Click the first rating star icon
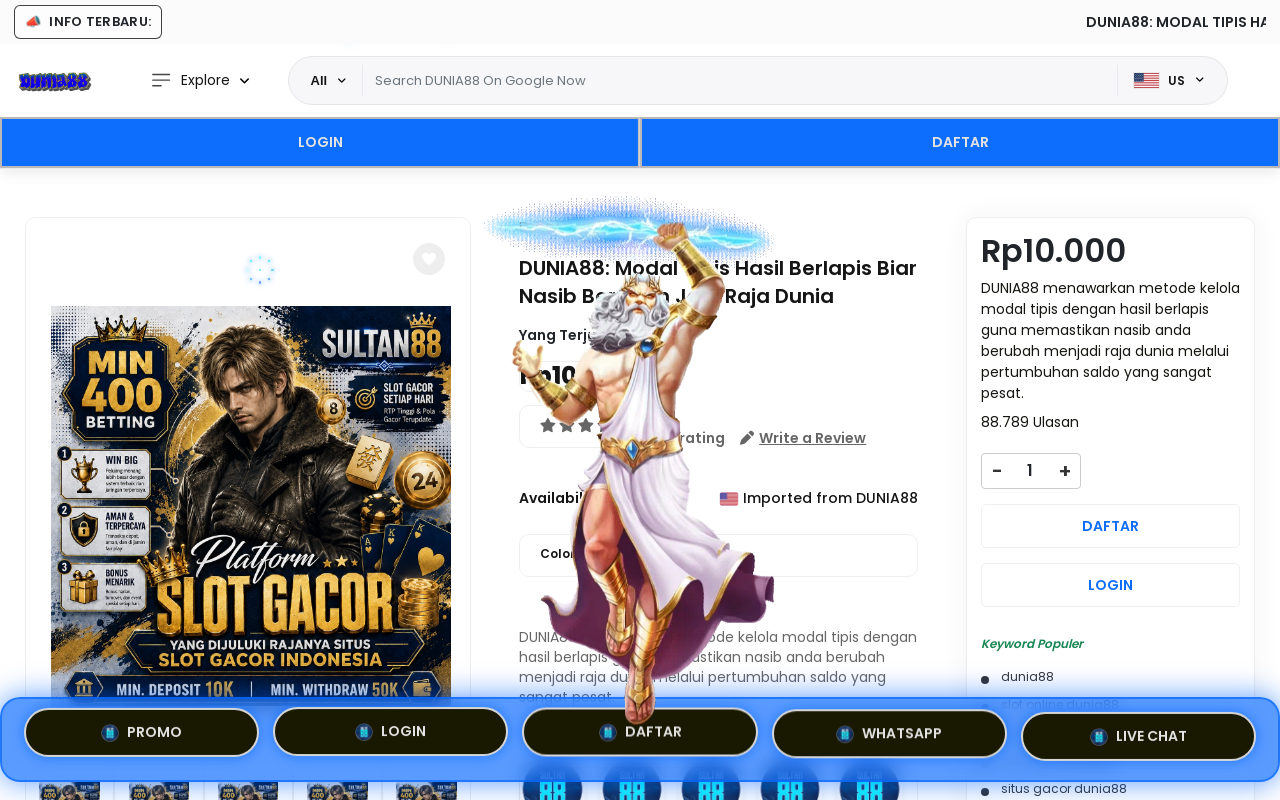1280x800 pixels. [548, 425]
